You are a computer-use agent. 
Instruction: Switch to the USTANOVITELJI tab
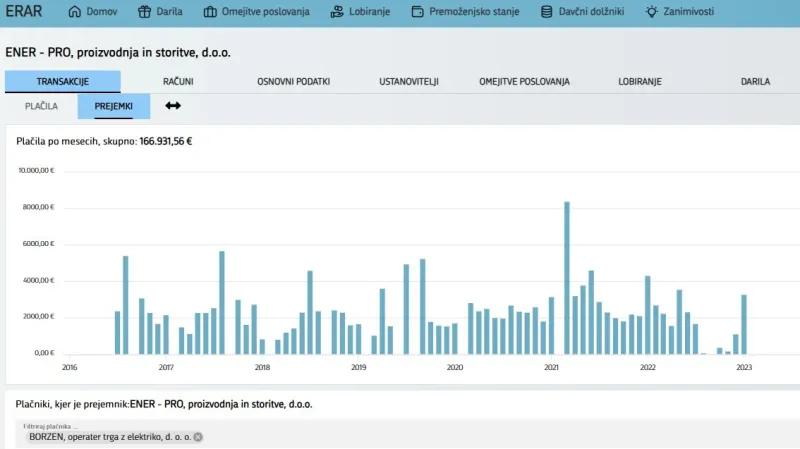coord(409,82)
